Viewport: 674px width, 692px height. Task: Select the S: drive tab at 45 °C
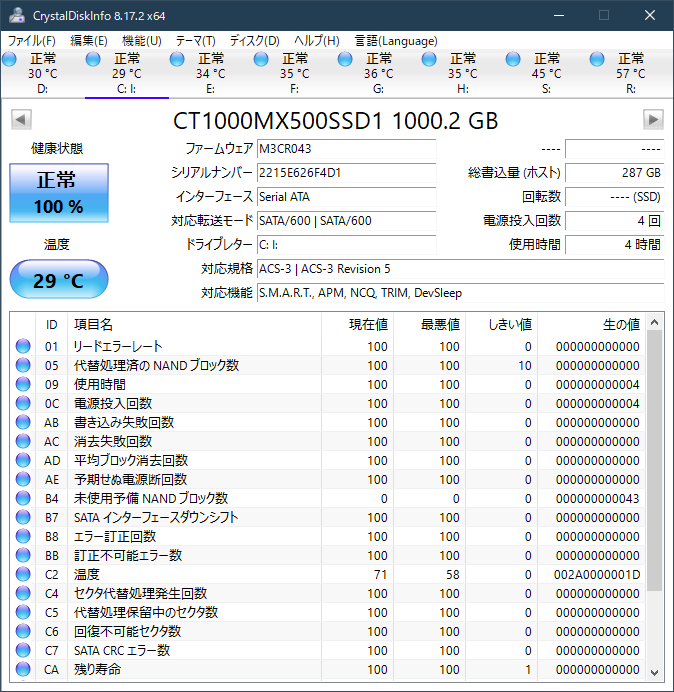tap(546, 73)
